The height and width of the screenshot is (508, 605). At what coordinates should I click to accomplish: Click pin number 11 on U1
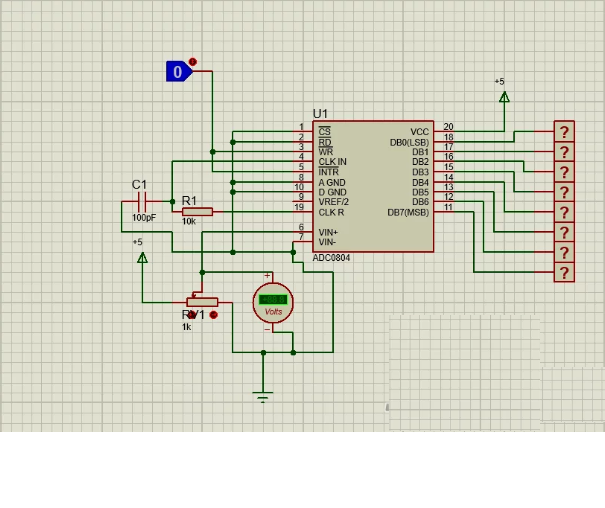(448, 207)
